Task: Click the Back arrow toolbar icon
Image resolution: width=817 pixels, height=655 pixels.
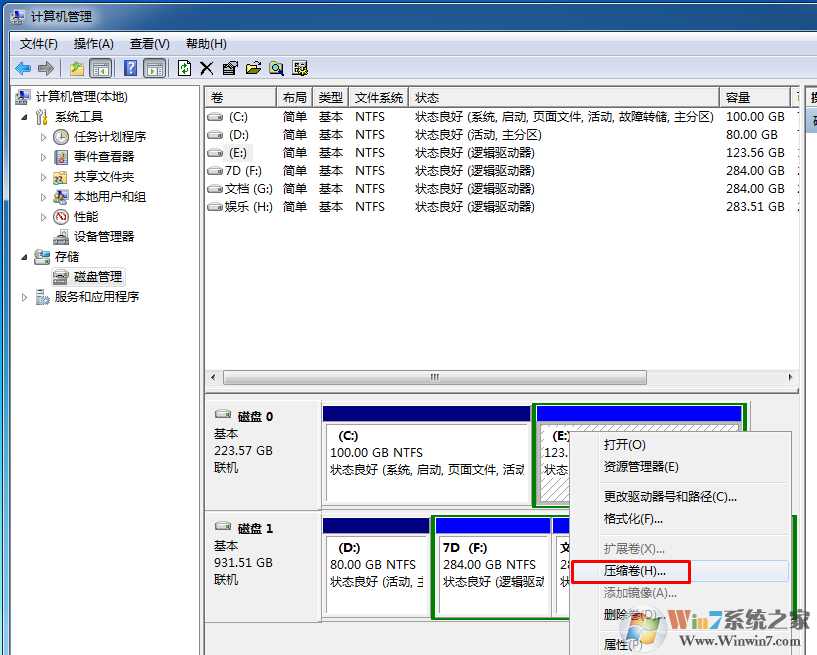Action: coord(23,68)
